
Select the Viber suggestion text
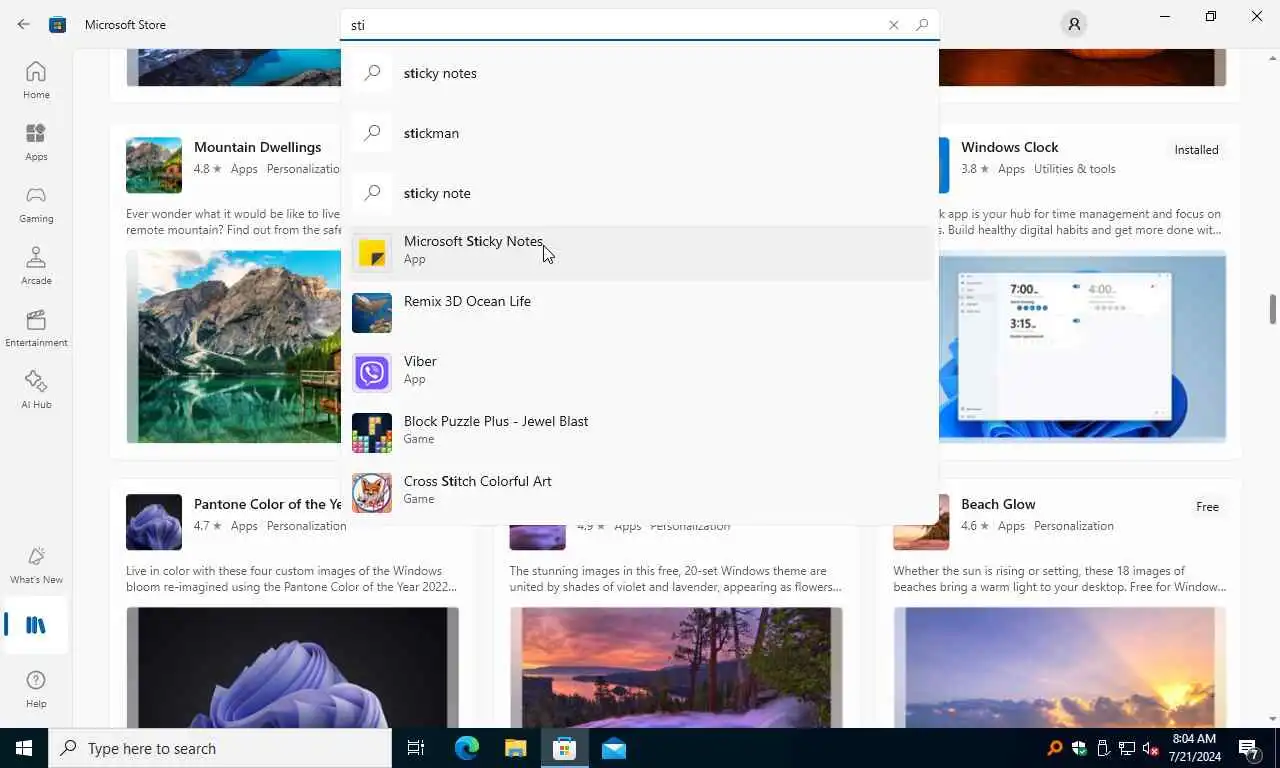pos(420,361)
